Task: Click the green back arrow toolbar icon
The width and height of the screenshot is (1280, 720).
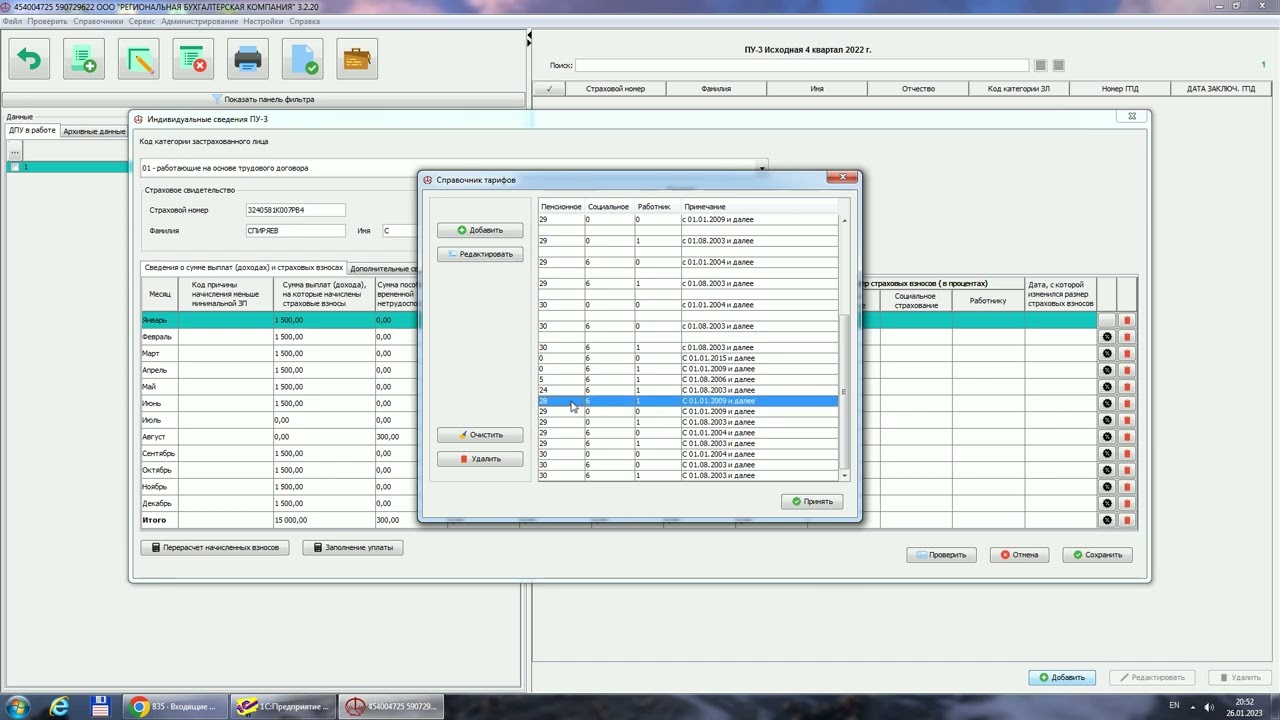Action: [x=30, y=59]
